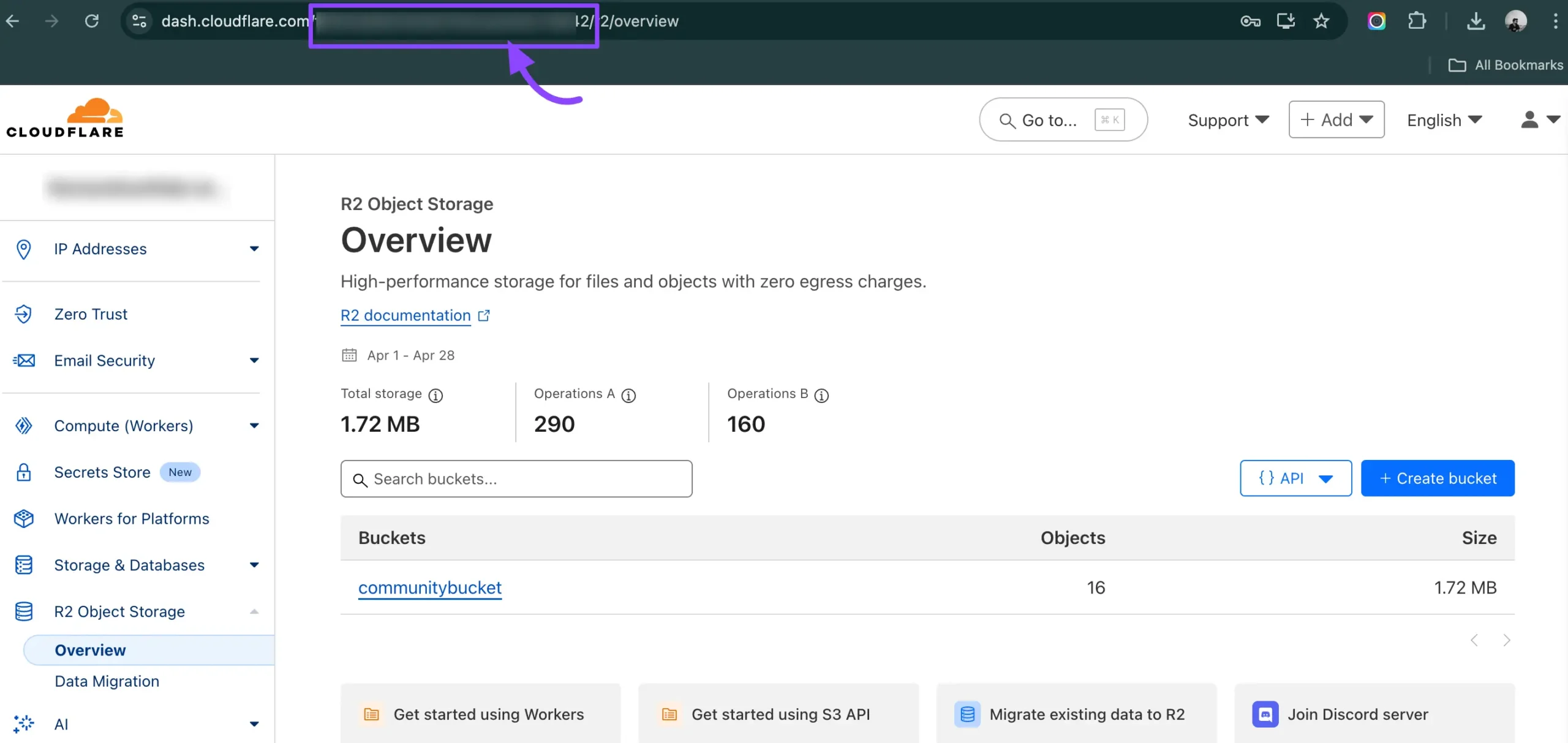
Task: Click the Chrome profile avatar
Action: coord(1515,21)
